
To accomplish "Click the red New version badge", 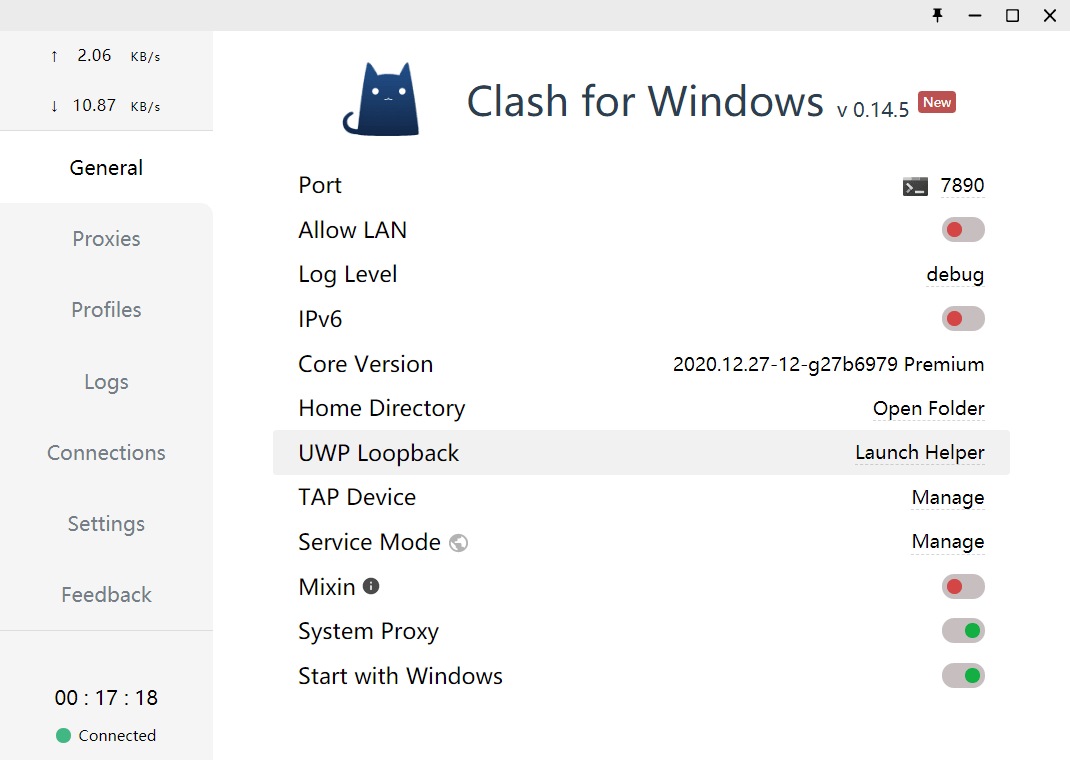I will click(x=937, y=102).
